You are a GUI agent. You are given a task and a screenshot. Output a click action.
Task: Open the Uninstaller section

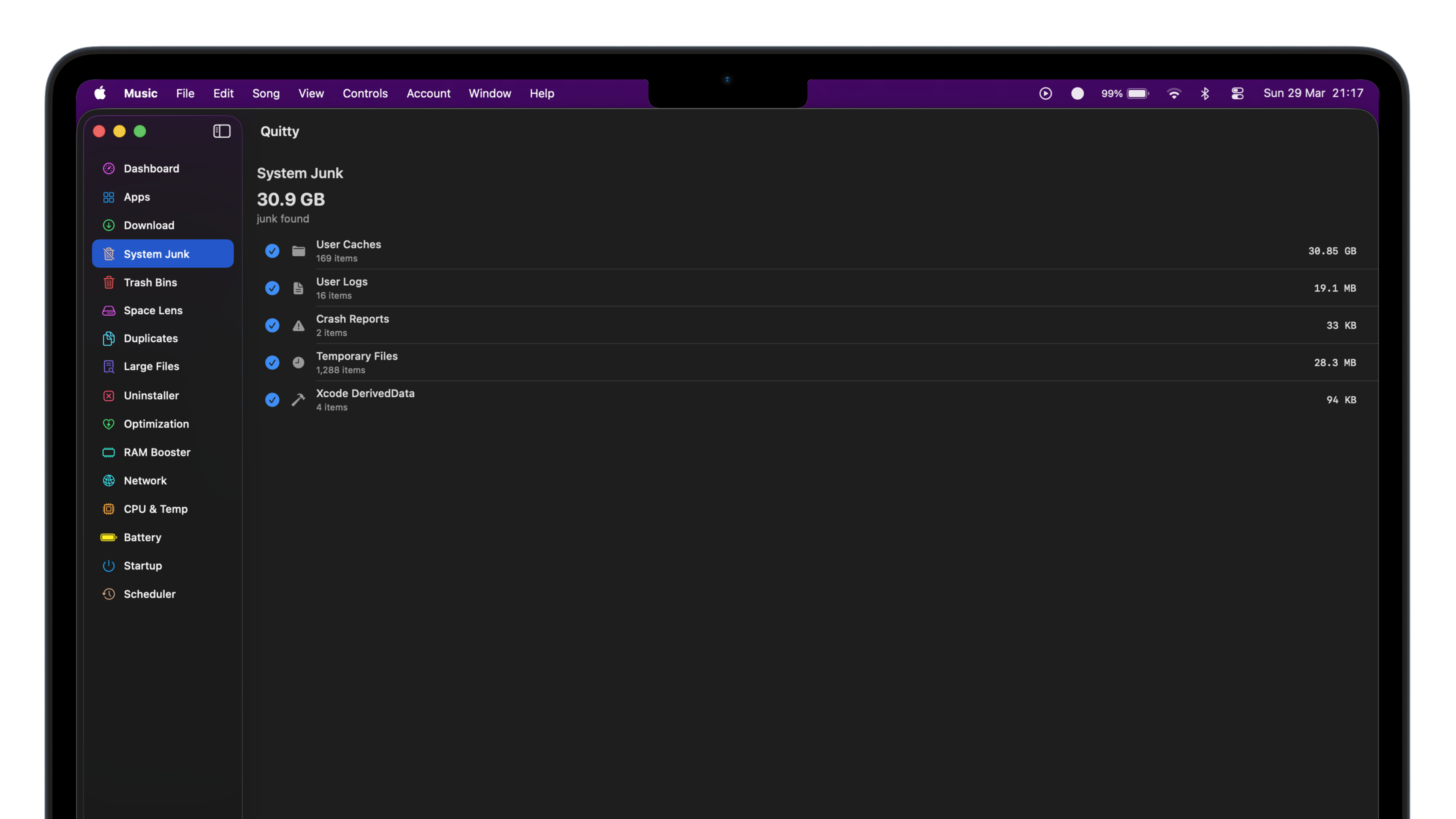pyautogui.click(x=151, y=395)
